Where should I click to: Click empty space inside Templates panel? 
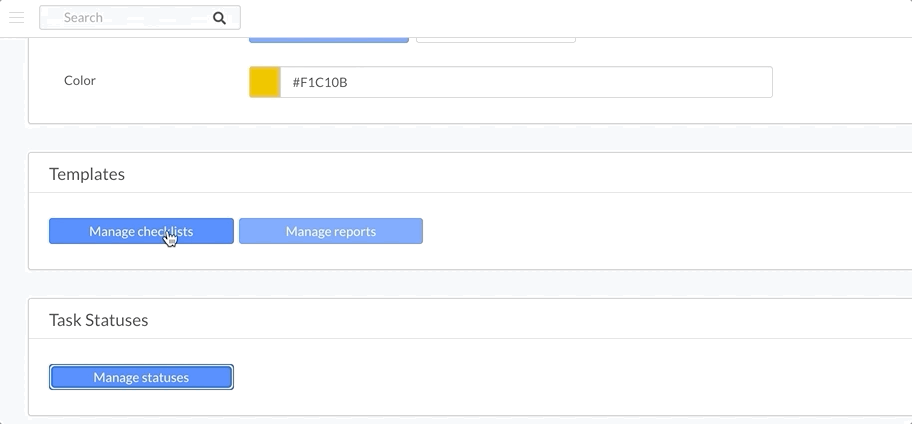pos(640,233)
